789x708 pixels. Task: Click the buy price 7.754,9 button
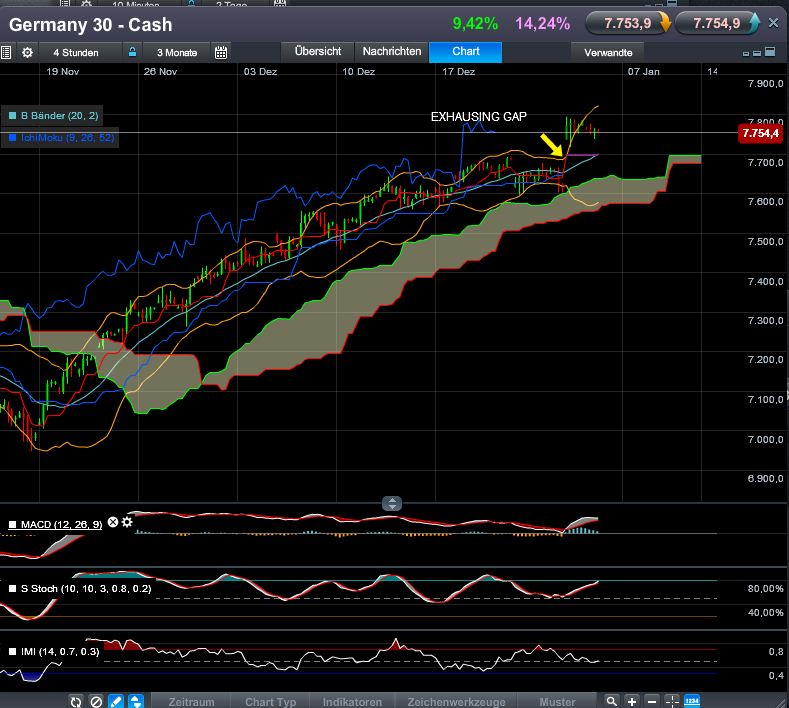[x=717, y=23]
